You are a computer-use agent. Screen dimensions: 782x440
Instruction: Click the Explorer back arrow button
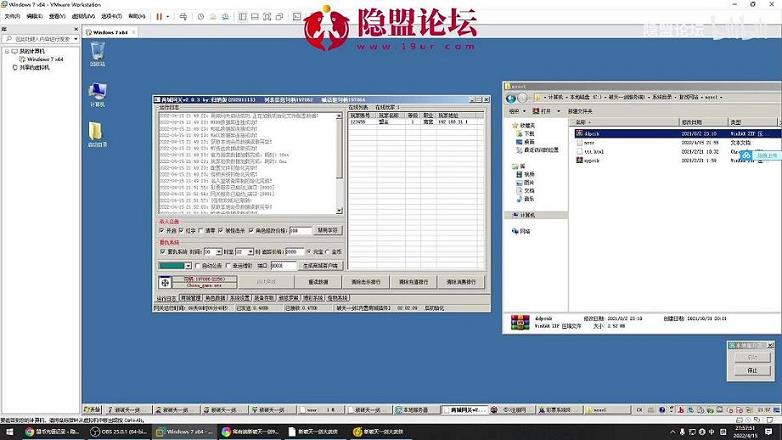511,98
